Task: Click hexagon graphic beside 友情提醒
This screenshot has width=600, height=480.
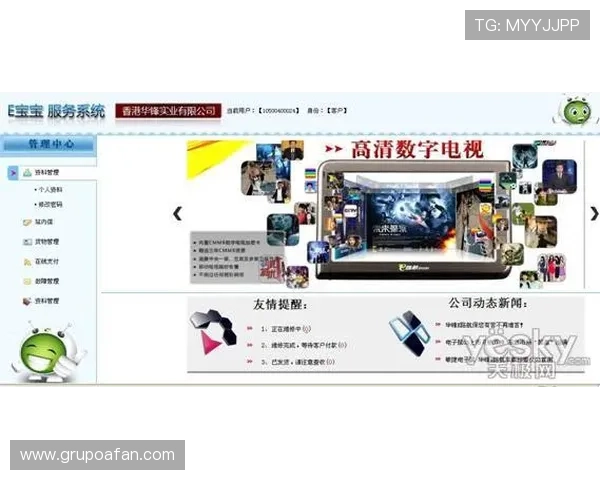Action: [x=213, y=331]
